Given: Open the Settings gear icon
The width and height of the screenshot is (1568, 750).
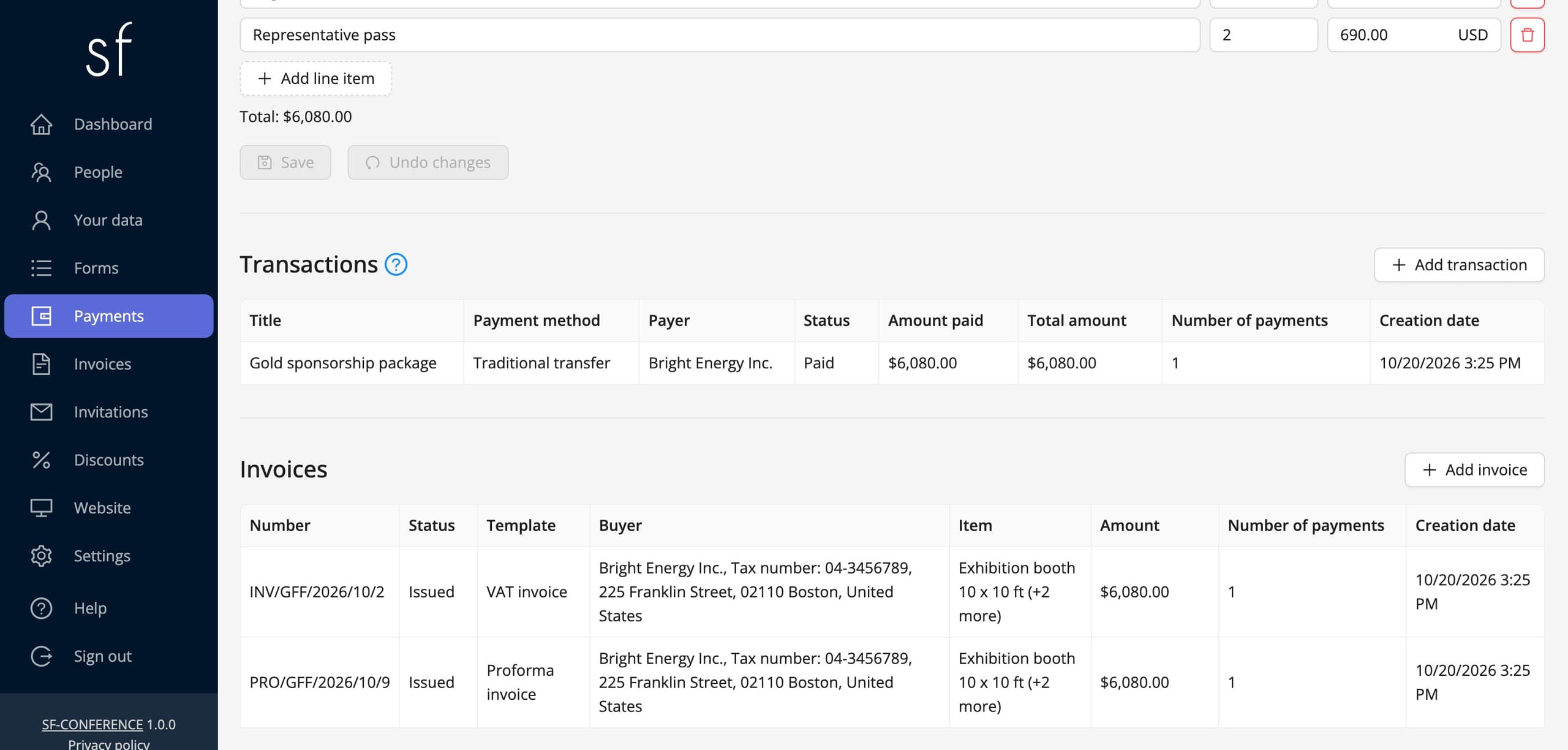Looking at the screenshot, I should 41,556.
